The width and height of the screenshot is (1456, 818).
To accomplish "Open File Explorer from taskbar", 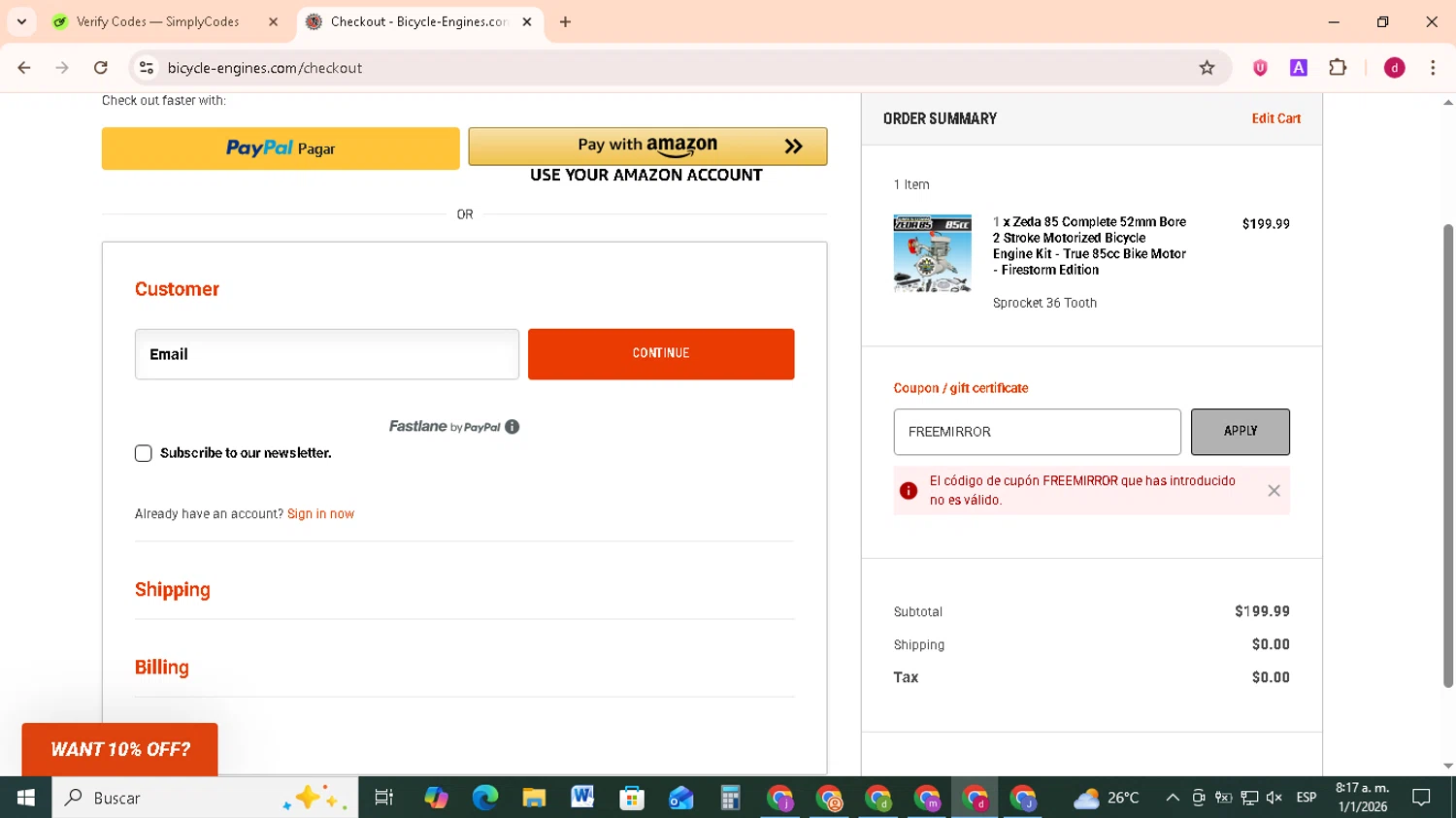I will click(x=534, y=798).
